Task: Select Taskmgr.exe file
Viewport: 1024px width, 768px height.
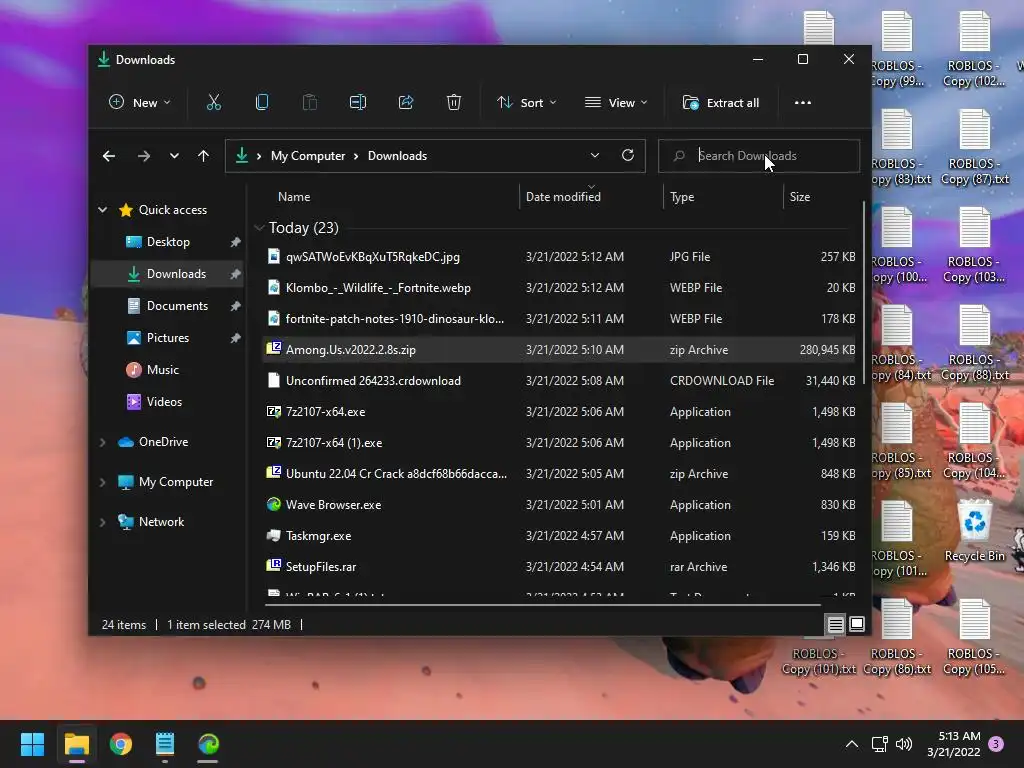Action: point(559,536)
